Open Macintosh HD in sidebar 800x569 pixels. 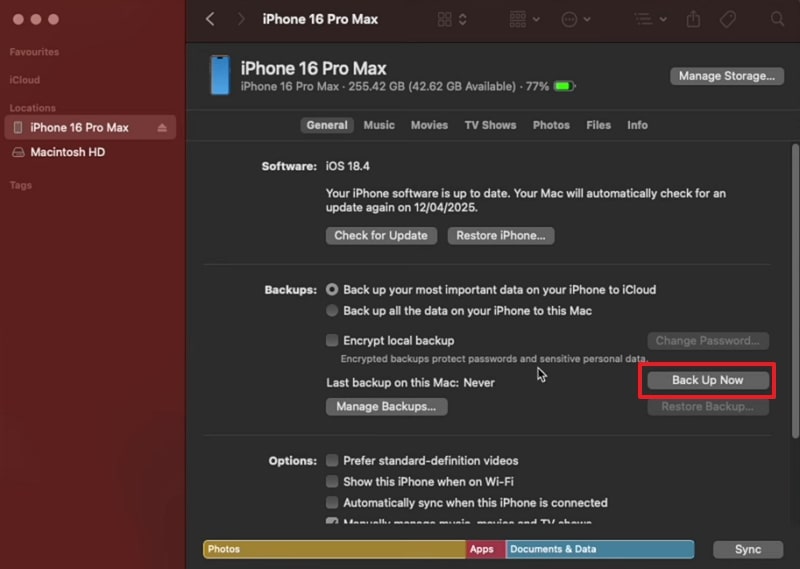(x=67, y=152)
